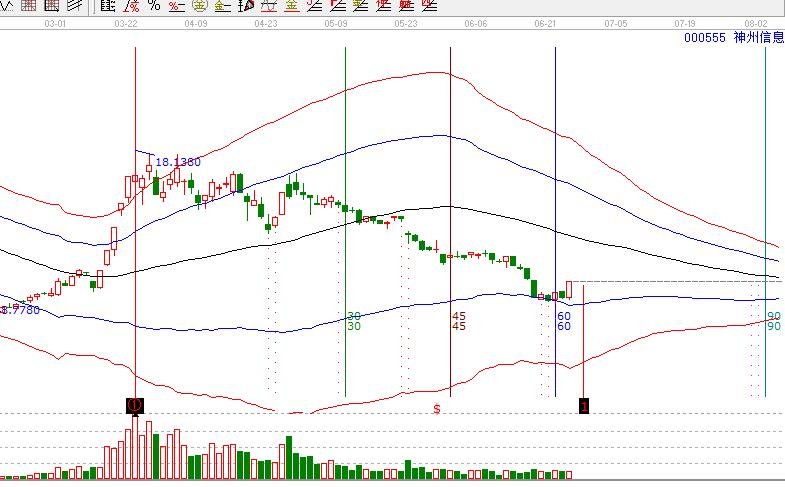Click the red dollar sign marker
Image resolution: width=785 pixels, height=487 pixels.
[x=437, y=409]
